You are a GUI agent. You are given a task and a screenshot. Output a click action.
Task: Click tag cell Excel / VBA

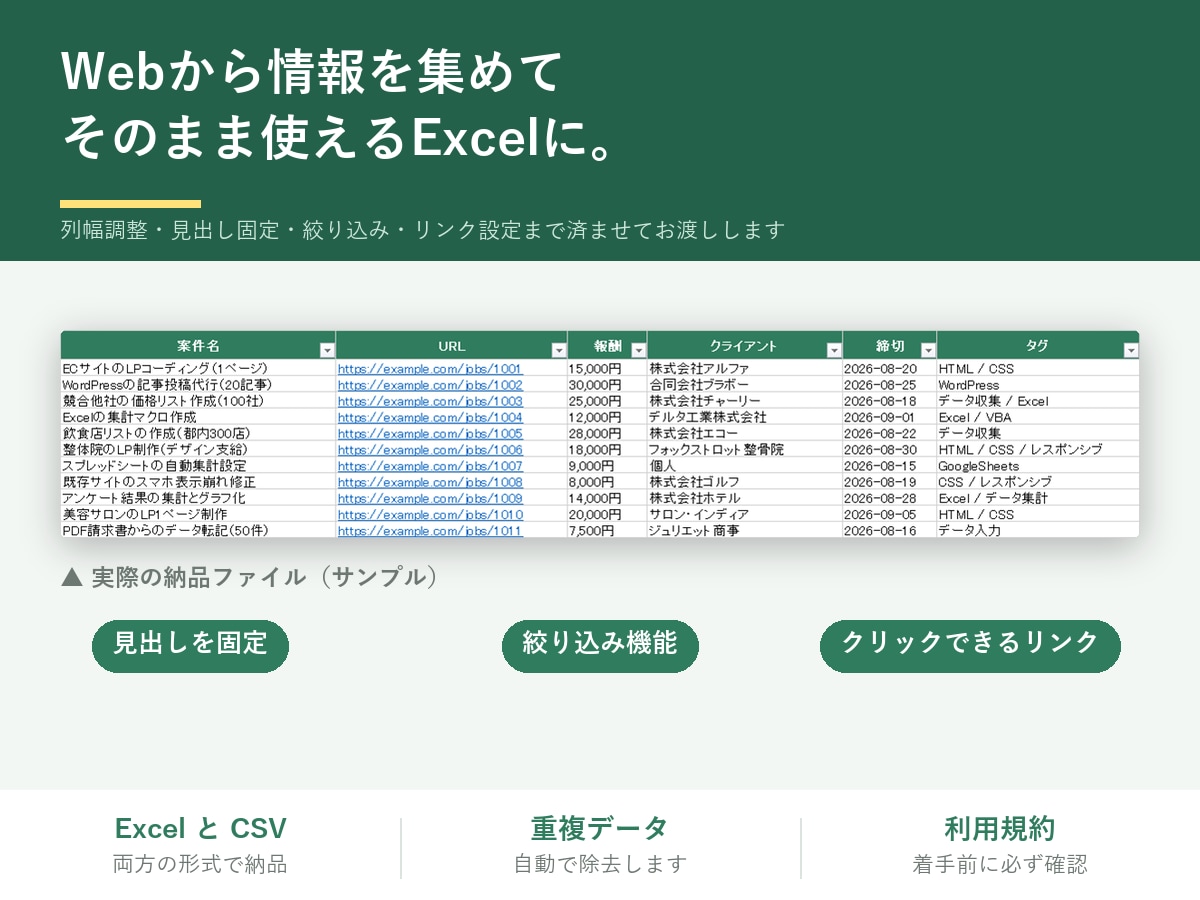(x=1038, y=417)
